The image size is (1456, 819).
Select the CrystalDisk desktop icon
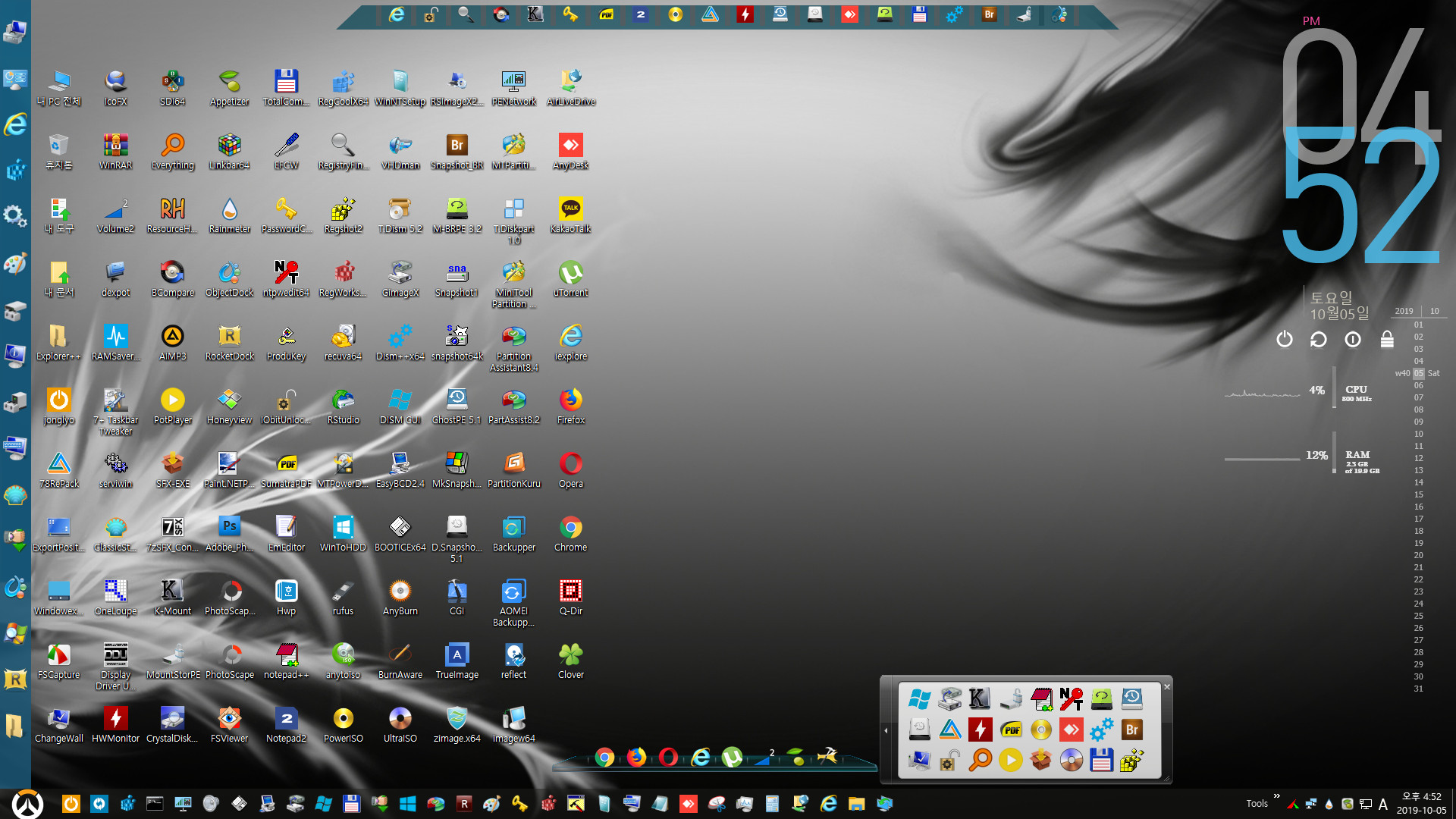(x=172, y=724)
